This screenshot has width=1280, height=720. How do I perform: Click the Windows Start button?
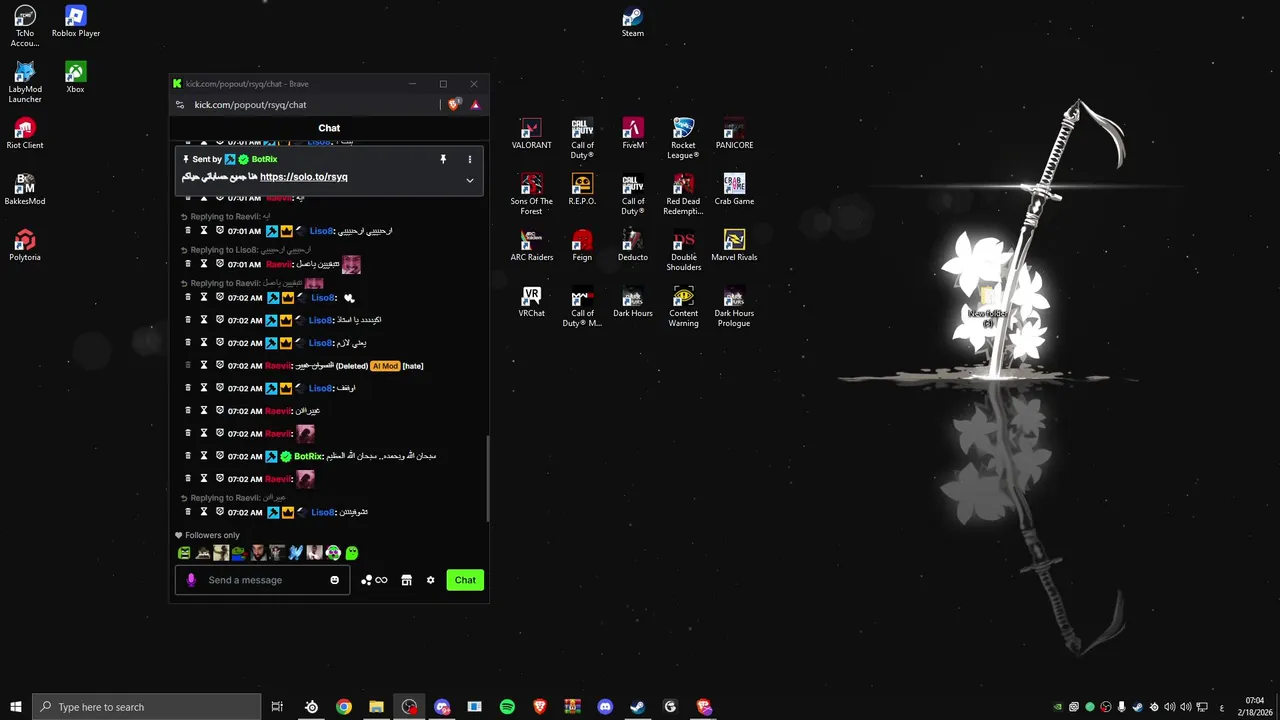click(x=15, y=707)
